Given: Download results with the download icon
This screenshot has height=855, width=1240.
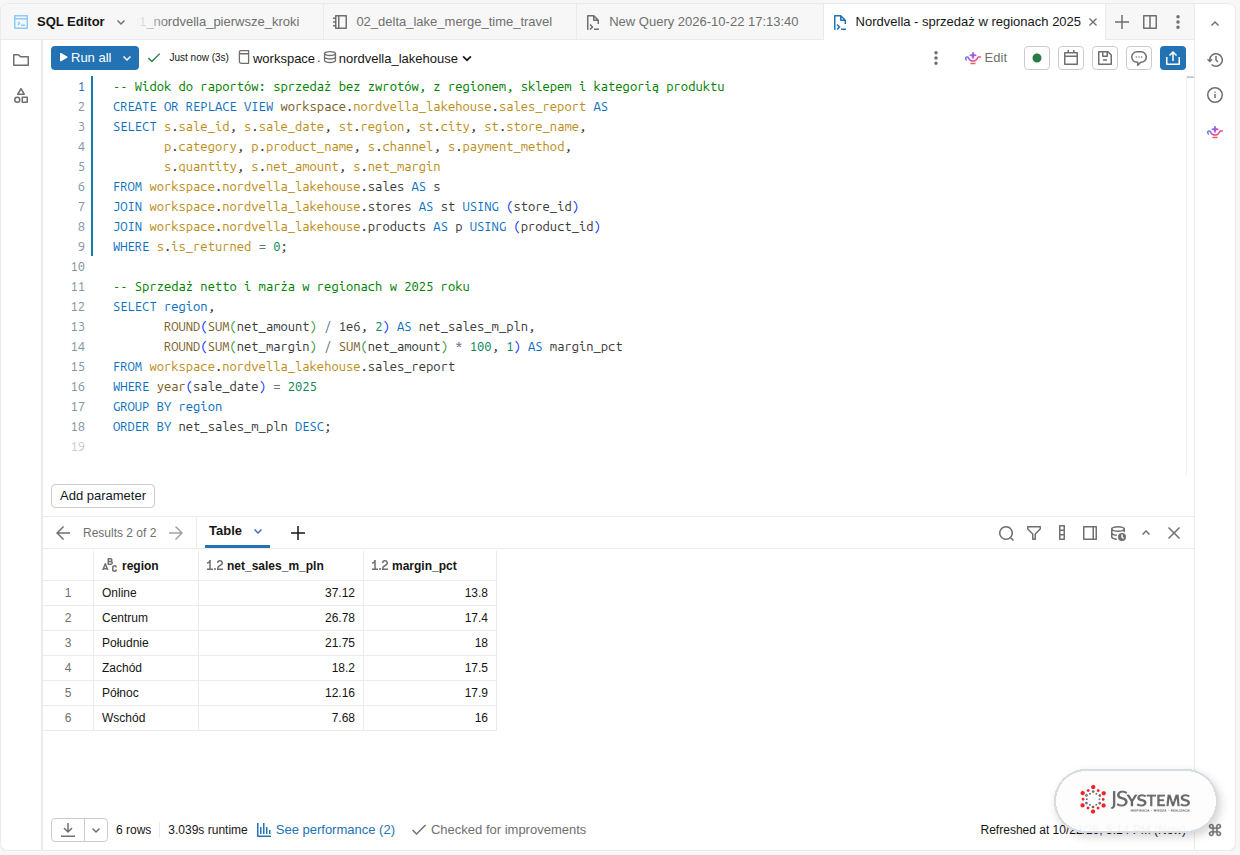Looking at the screenshot, I should tap(68, 830).
